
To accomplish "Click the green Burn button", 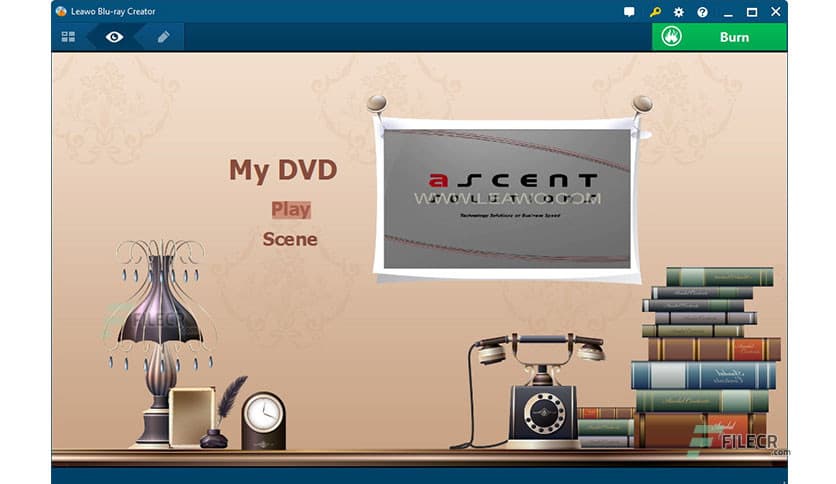I will [x=719, y=37].
